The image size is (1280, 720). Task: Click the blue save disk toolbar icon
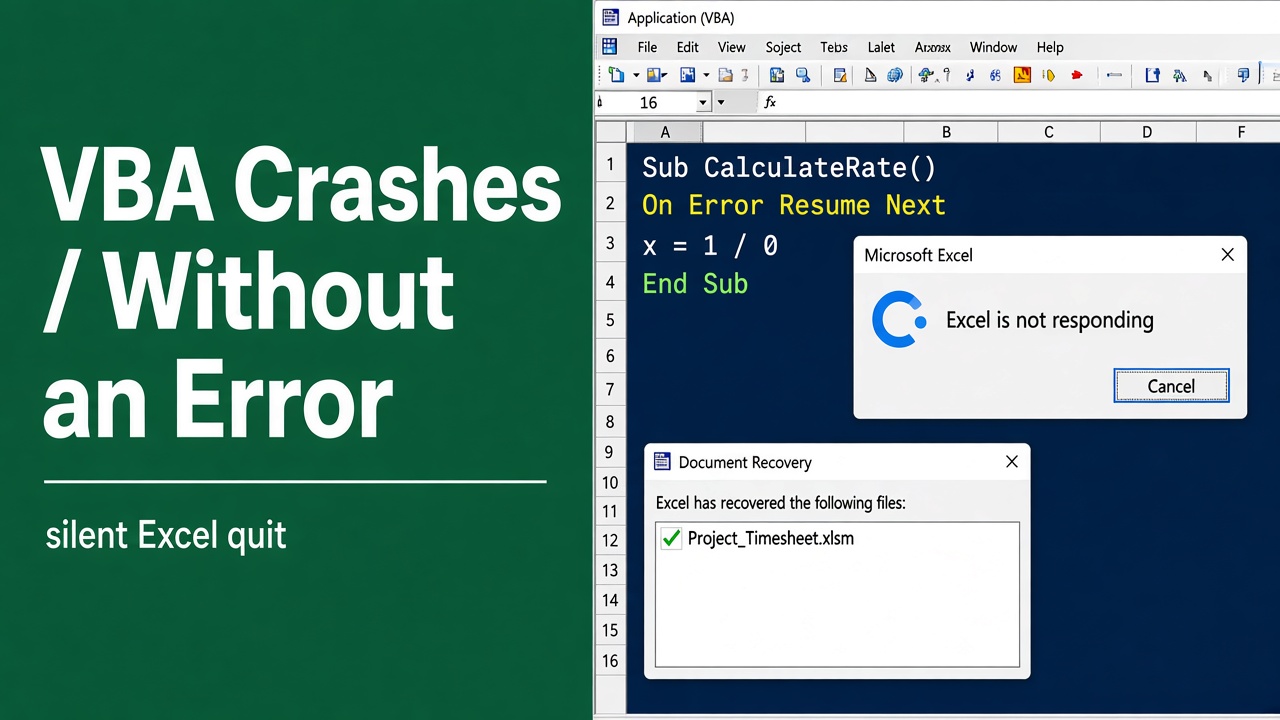[688, 75]
